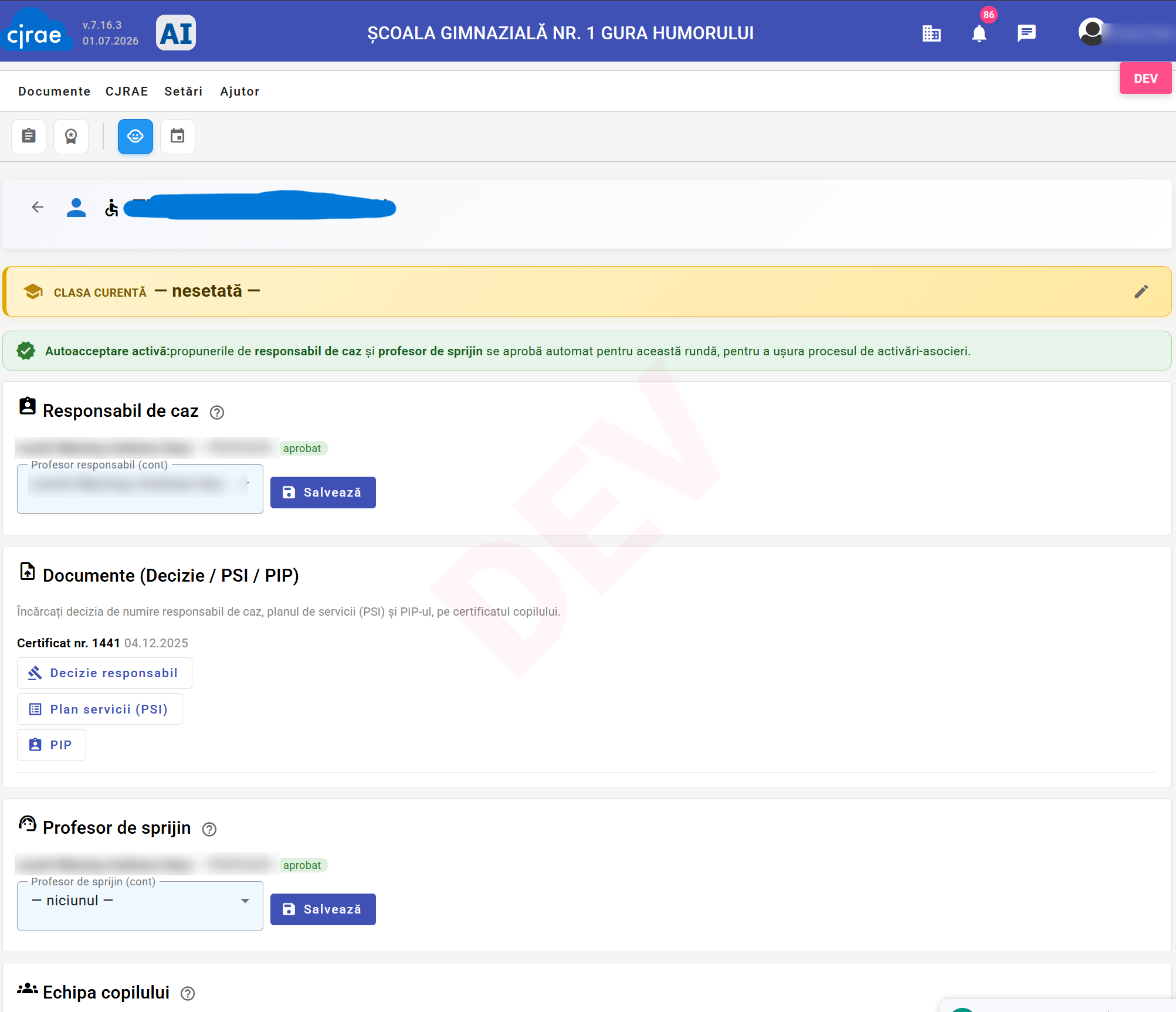Viewport: 1176px width, 1012px height.
Task: Click the school name title
Action: click(561, 33)
